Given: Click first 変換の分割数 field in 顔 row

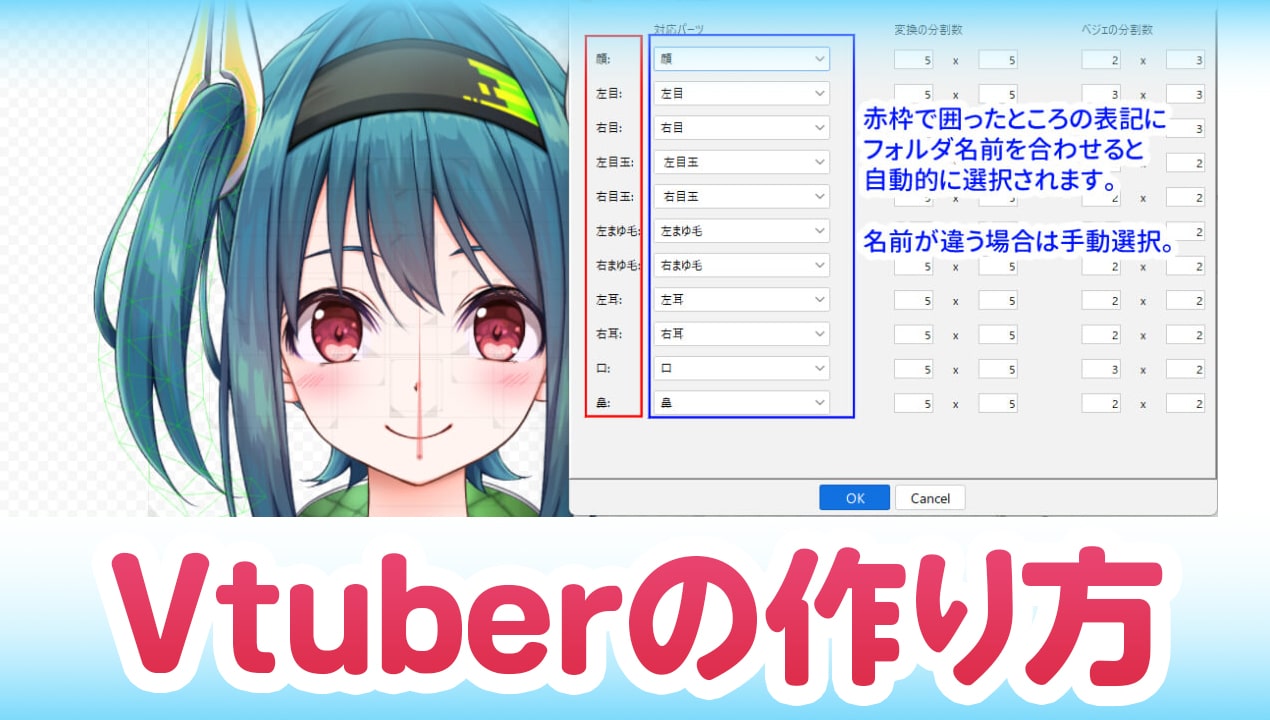Looking at the screenshot, I should tap(914, 60).
